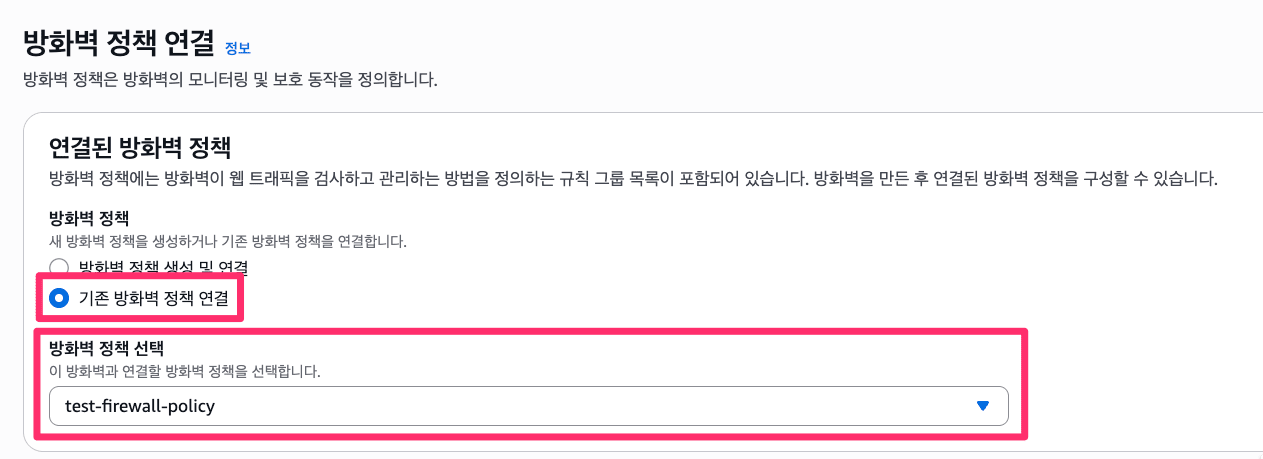This screenshot has width=1263, height=459.
Task: Click the hint text 새 방화벽 정책을 생성하거나
Action: 227,241
